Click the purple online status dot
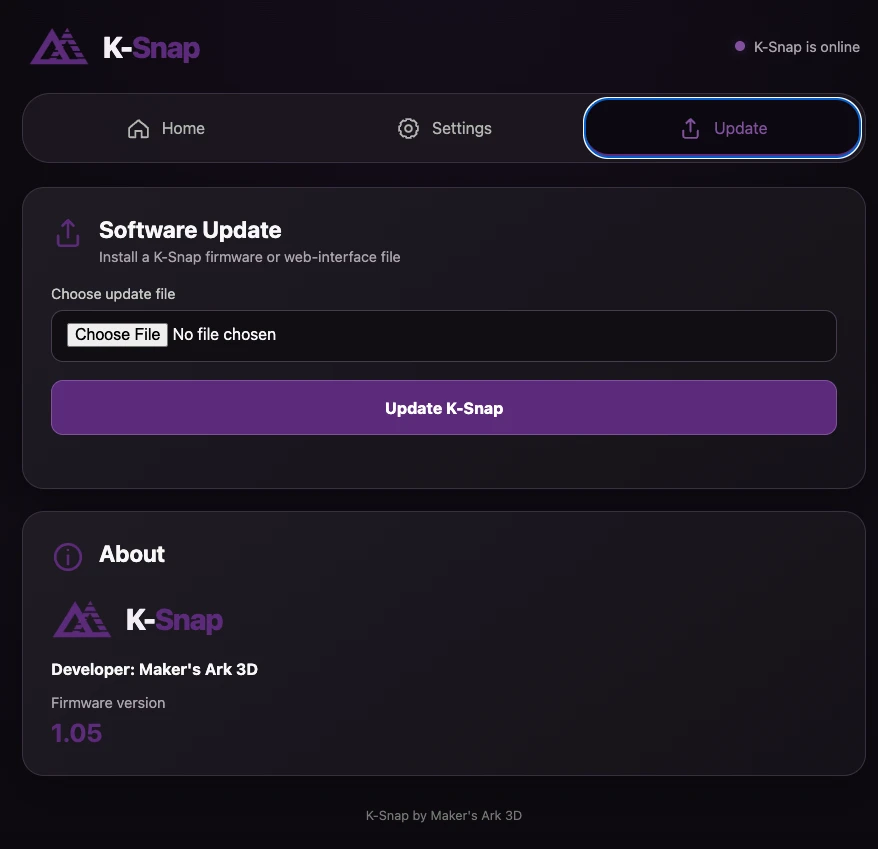878x849 pixels. click(x=740, y=46)
